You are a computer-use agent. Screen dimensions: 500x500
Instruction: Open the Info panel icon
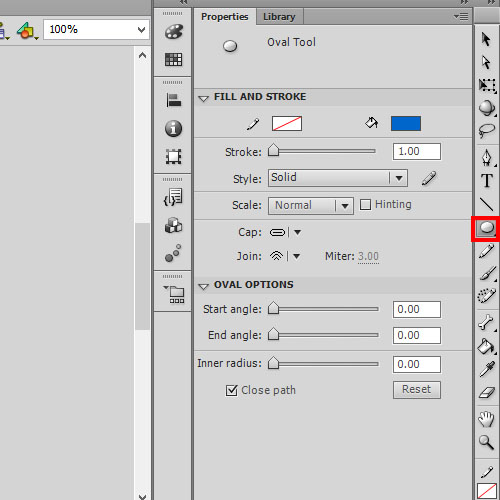(173, 128)
